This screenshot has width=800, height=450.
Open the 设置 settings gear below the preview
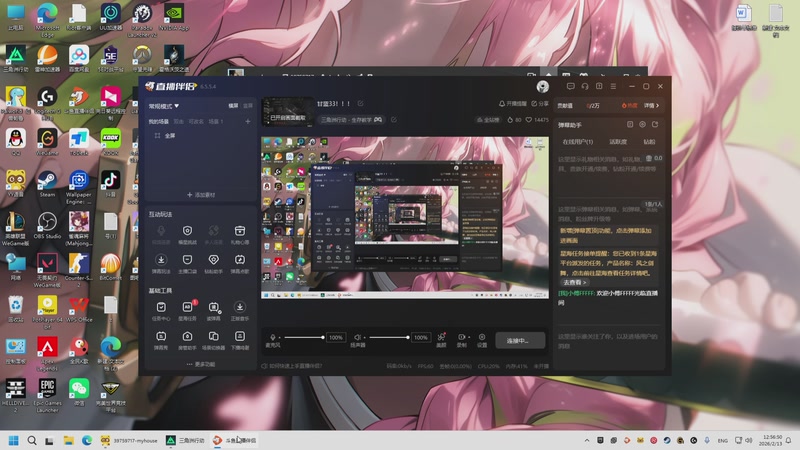click(482, 340)
